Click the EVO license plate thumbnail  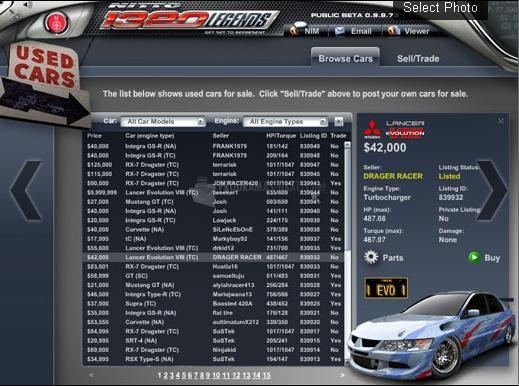(x=386, y=288)
